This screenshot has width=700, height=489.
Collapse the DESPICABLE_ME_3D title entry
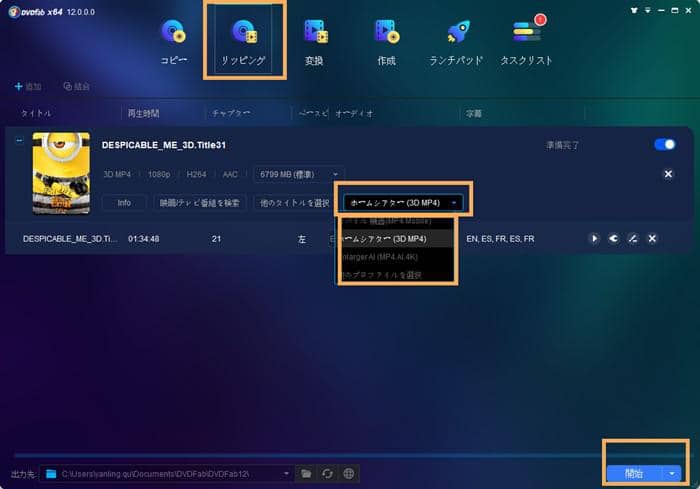[19, 140]
